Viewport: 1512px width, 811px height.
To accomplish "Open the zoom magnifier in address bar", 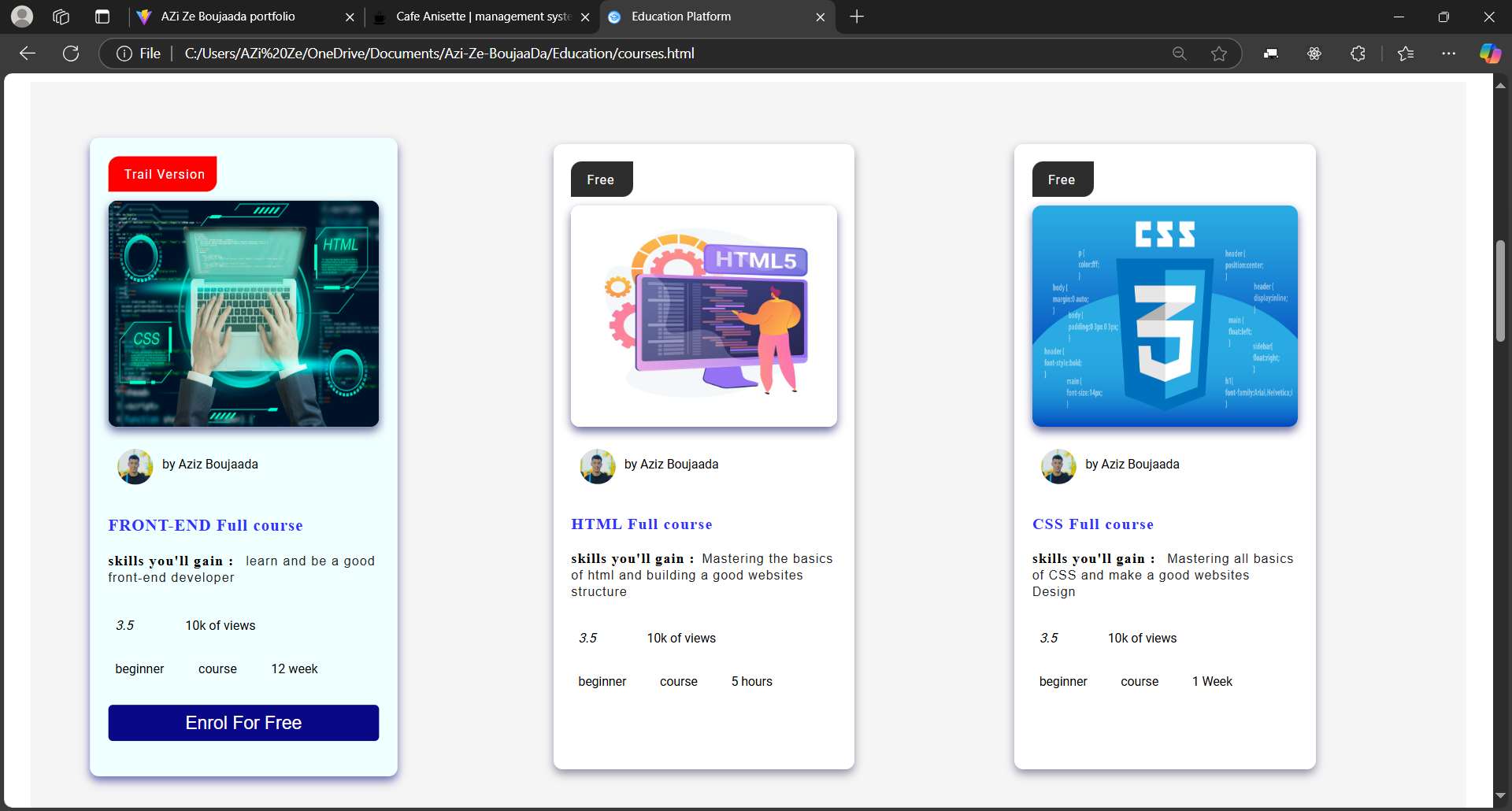I will (1179, 54).
